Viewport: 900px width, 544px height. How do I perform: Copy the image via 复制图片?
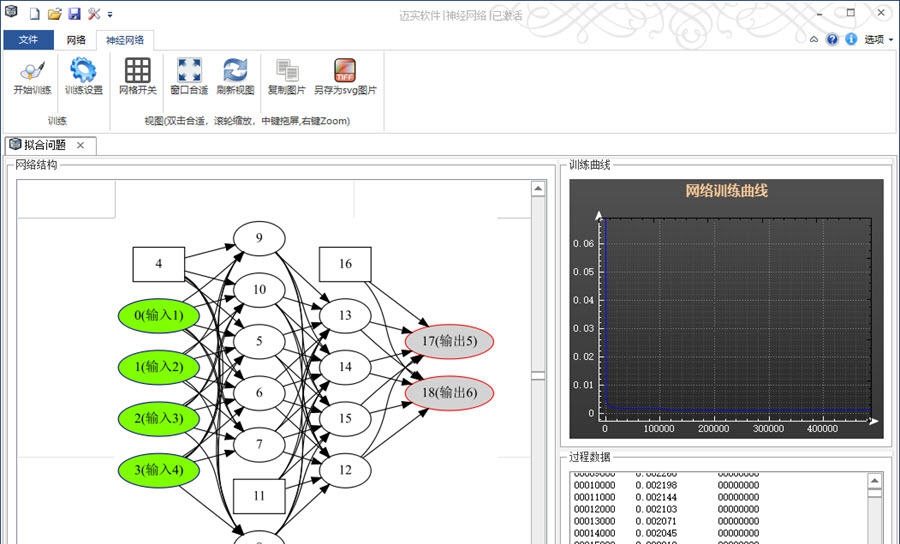287,77
